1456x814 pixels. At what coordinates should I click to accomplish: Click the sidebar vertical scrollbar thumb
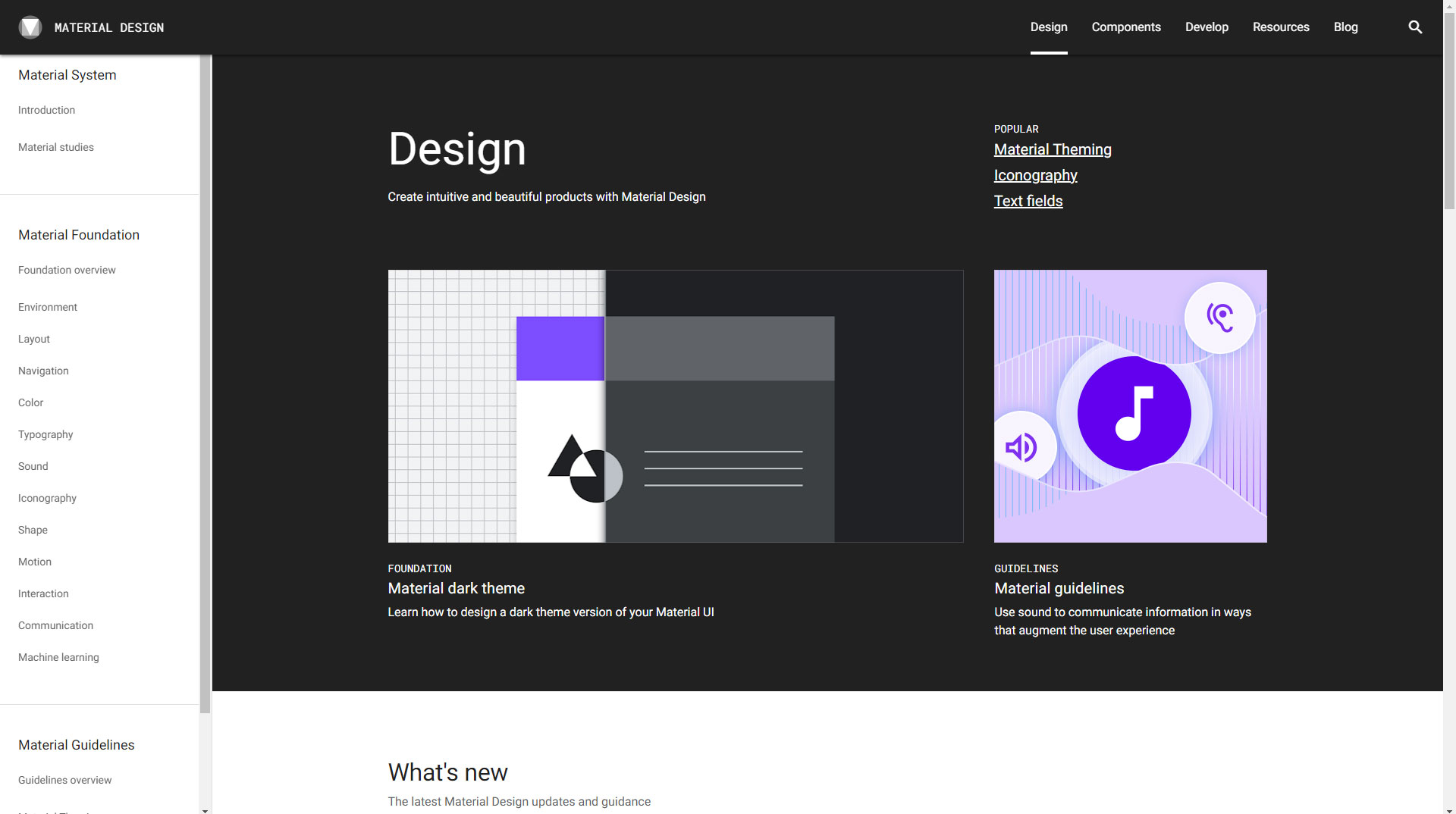pos(206,384)
